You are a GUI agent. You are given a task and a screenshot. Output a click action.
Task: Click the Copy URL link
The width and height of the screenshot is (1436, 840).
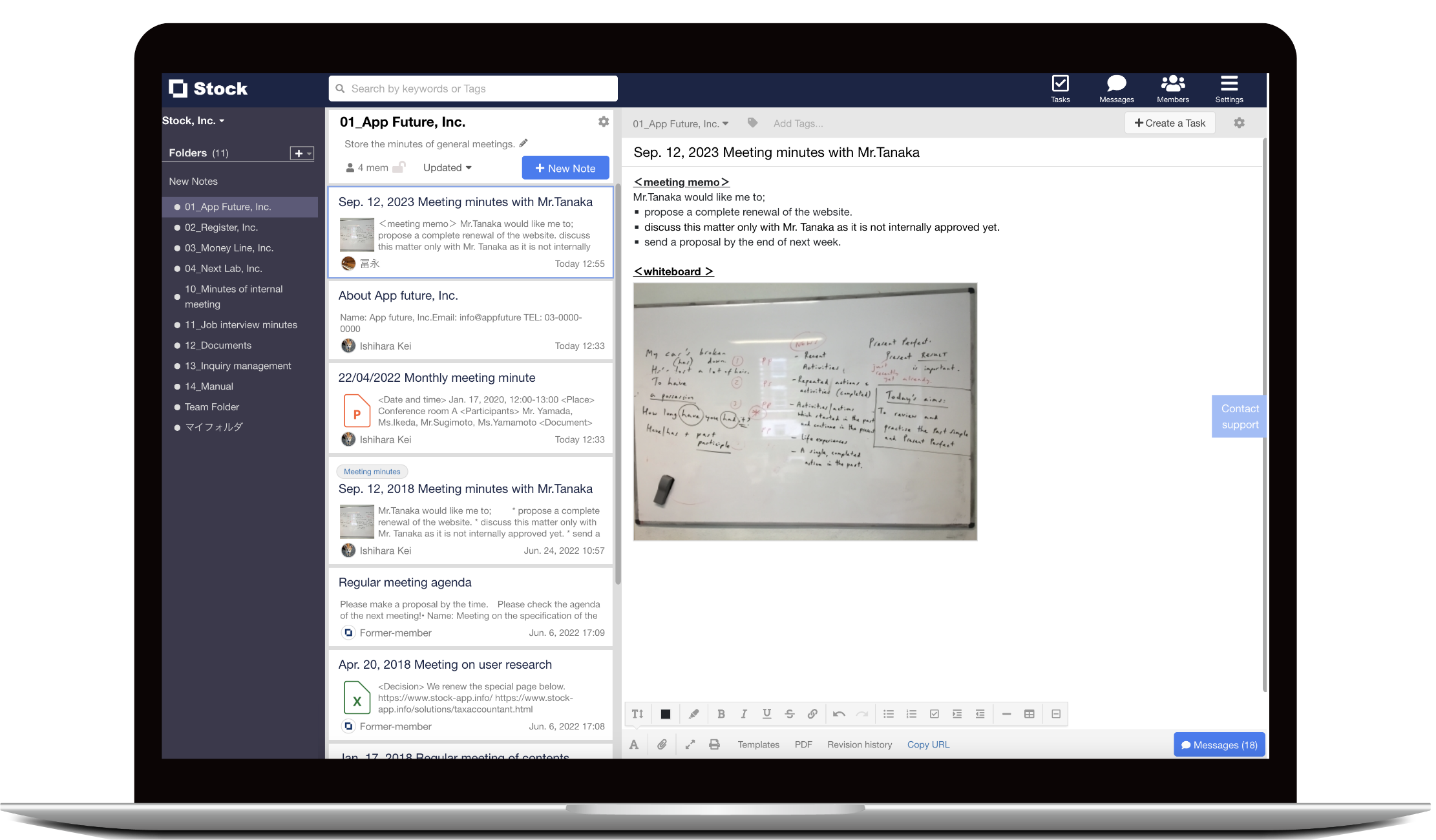(x=928, y=744)
